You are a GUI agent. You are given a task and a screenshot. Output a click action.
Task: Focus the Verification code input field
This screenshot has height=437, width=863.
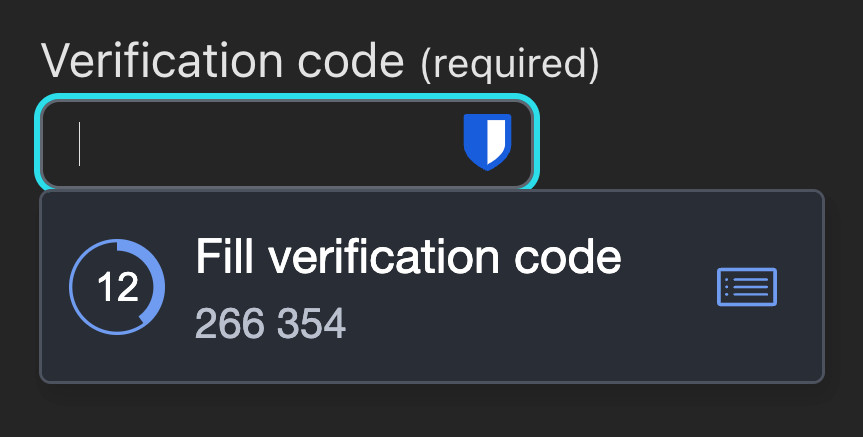tap(260, 142)
